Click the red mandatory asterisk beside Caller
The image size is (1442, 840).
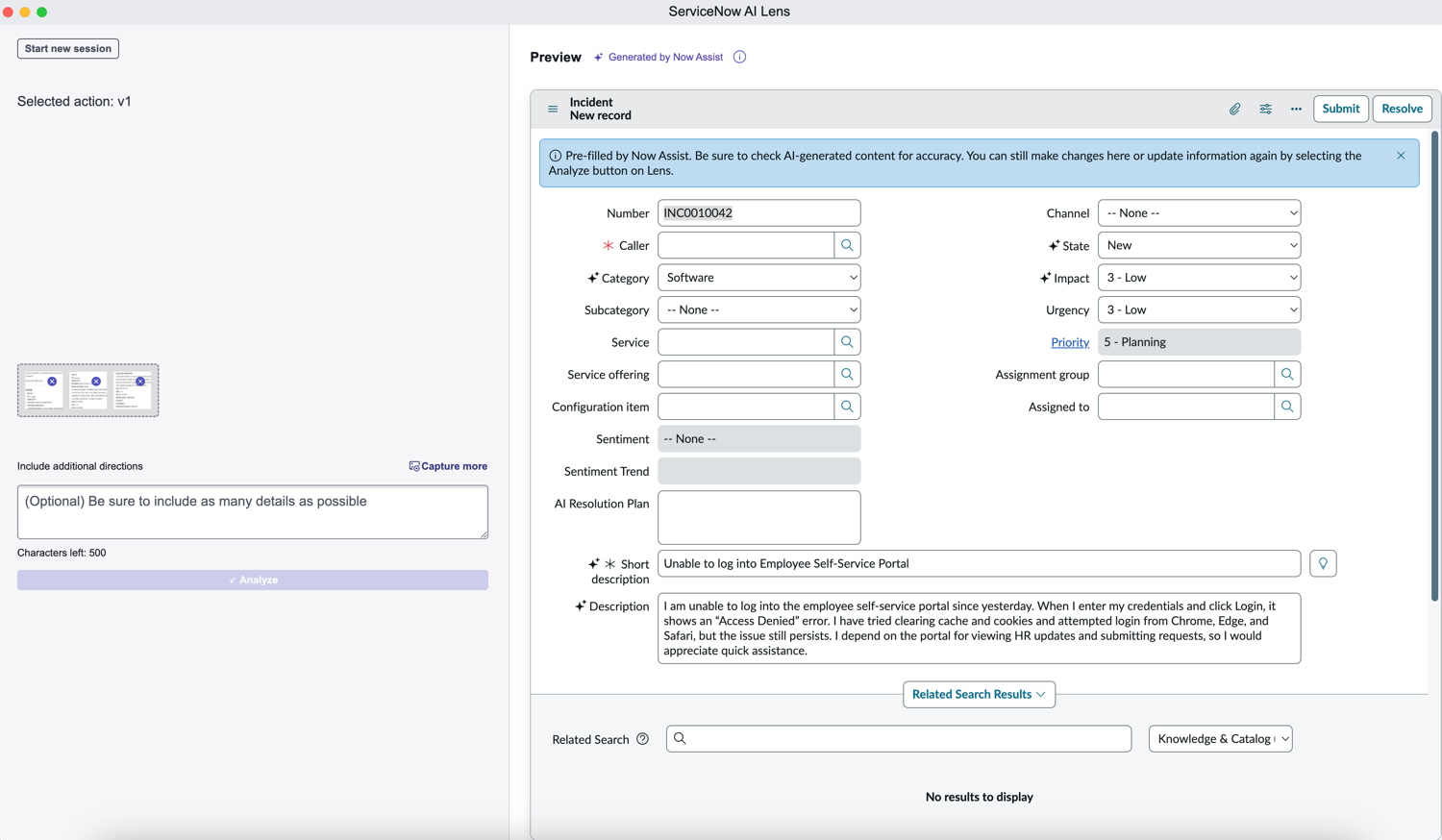[608, 245]
